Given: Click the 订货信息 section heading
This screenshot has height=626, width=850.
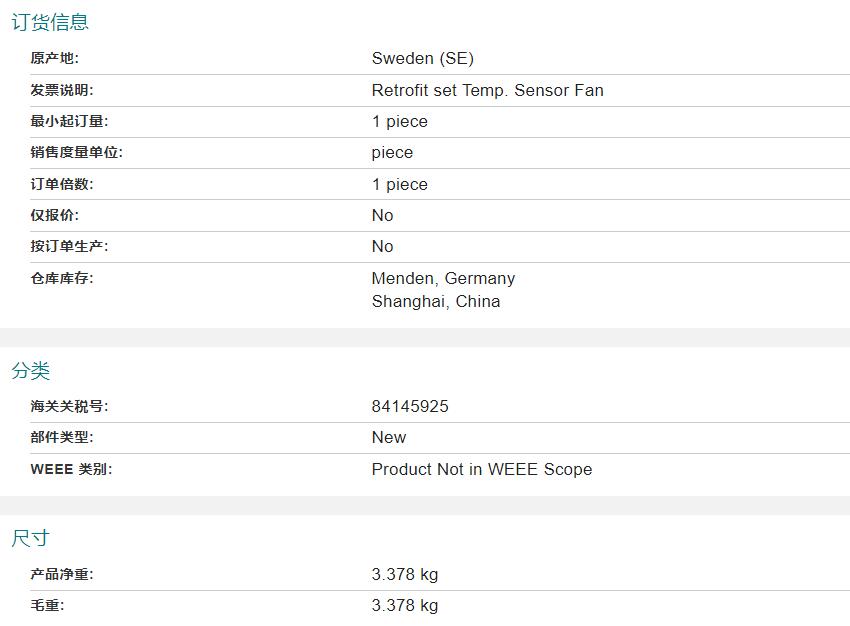Looking at the screenshot, I should coord(50,22).
